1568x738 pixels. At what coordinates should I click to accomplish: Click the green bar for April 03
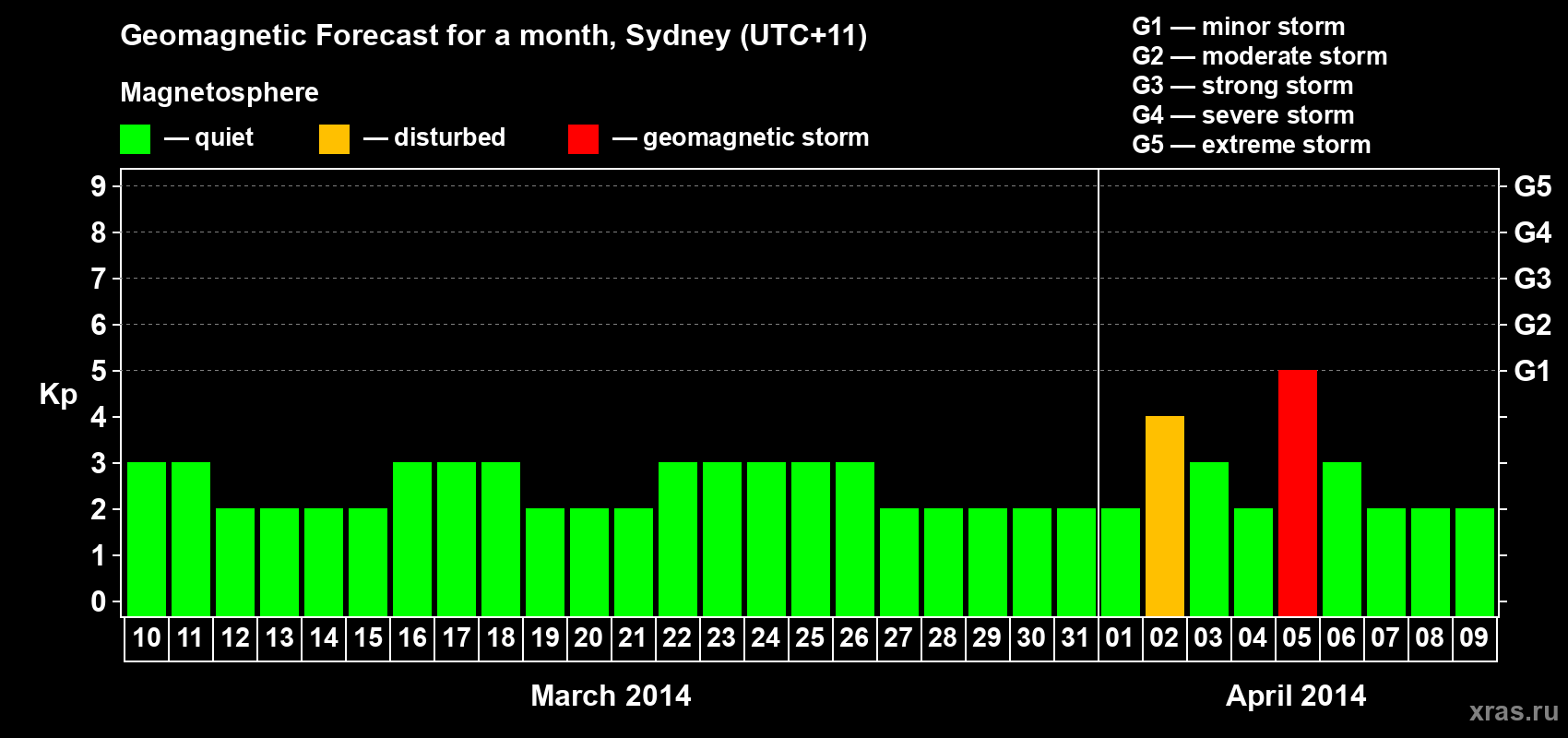[1208, 539]
